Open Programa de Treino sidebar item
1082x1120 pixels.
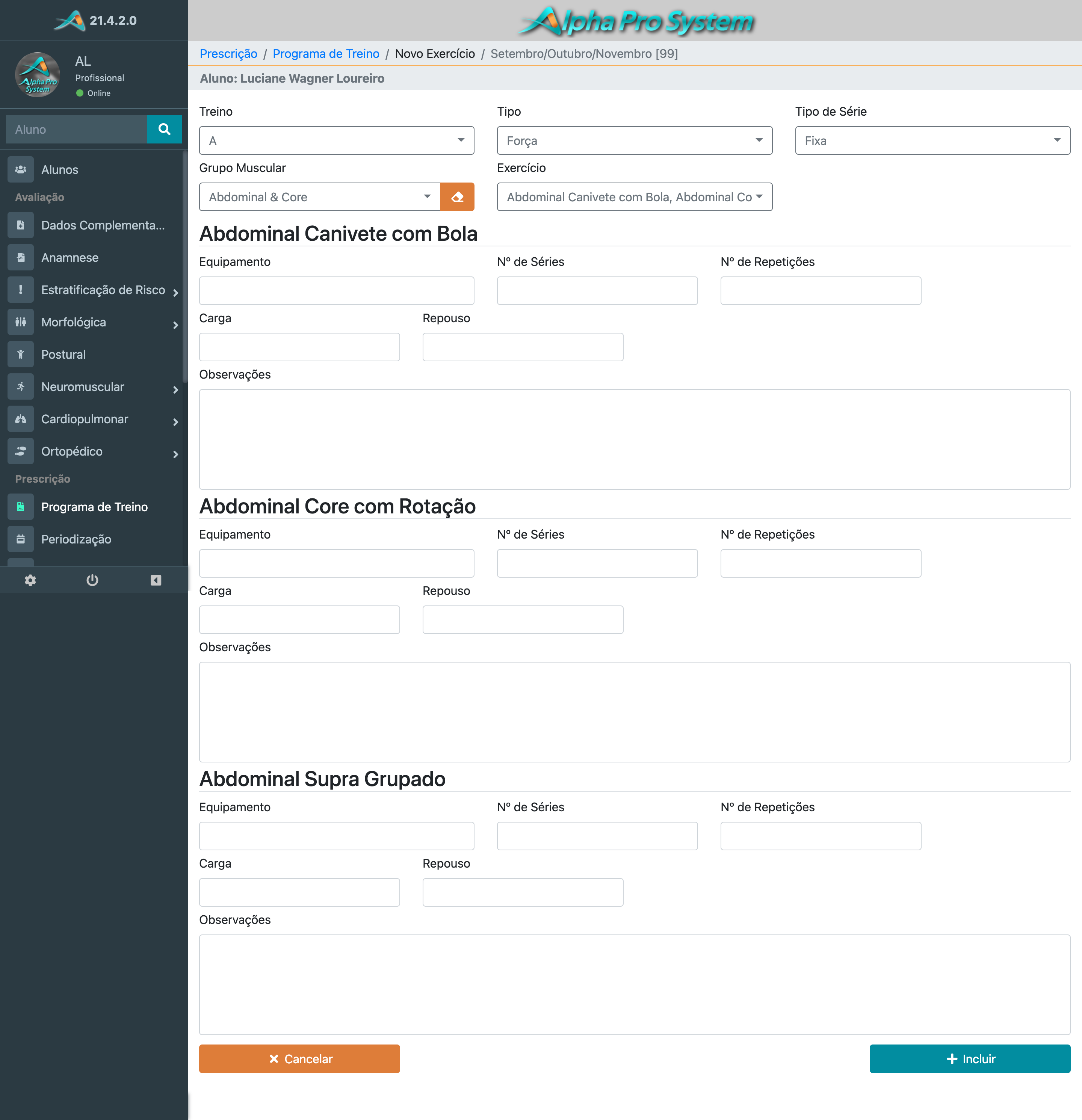pyautogui.click(x=94, y=507)
